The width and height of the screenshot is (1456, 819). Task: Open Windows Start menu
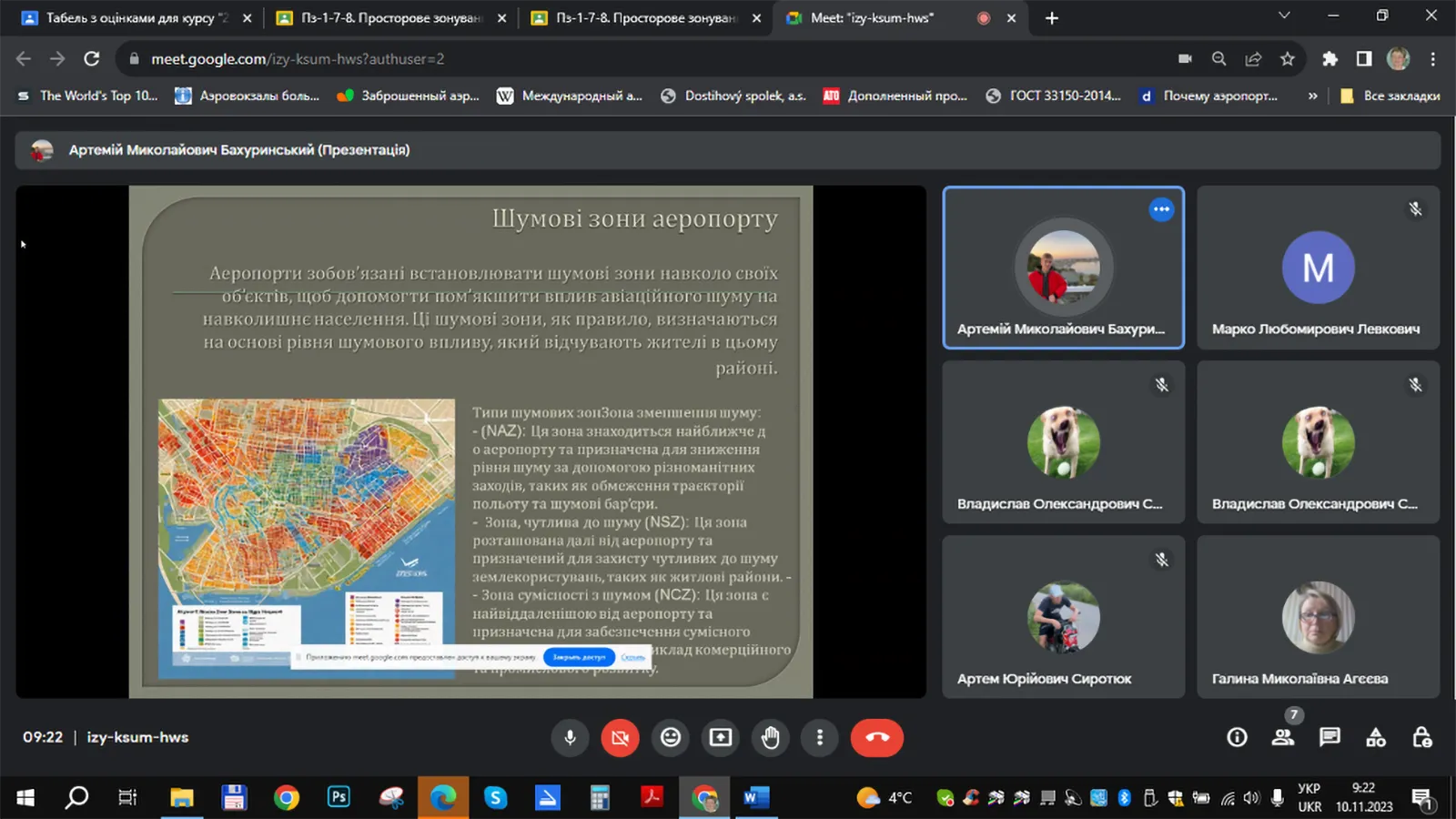[x=25, y=798]
